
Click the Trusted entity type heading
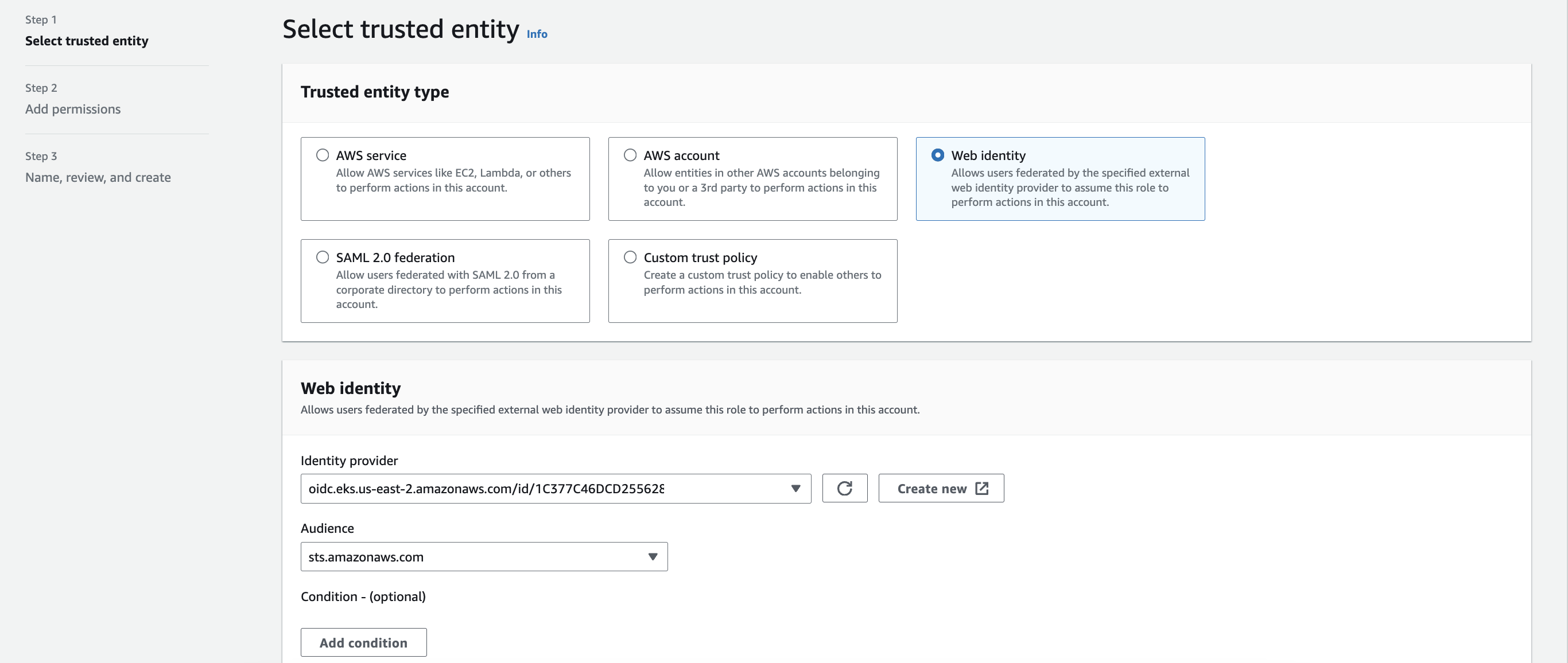coord(375,92)
